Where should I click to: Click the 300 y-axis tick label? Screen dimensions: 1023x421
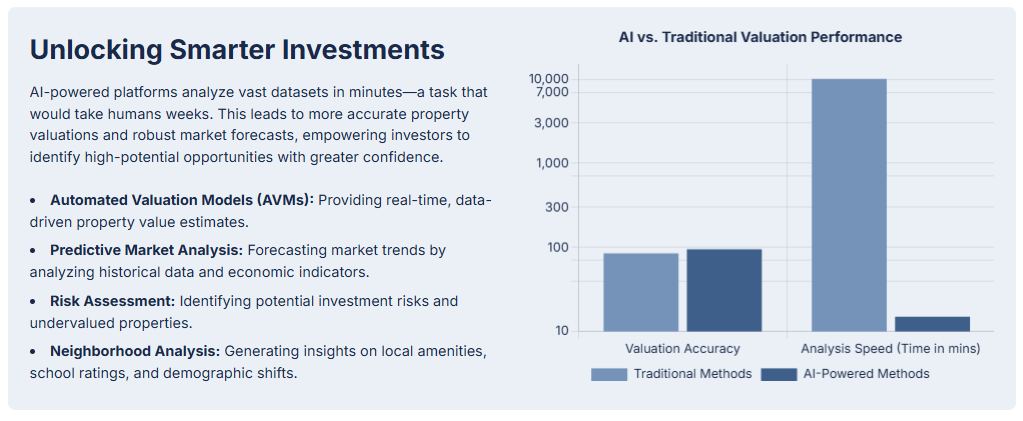(x=557, y=207)
